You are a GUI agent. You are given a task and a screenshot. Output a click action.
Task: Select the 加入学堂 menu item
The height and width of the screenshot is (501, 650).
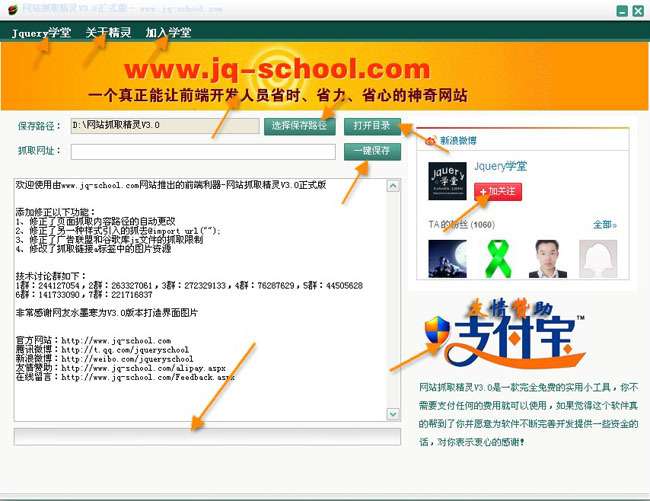click(168, 32)
